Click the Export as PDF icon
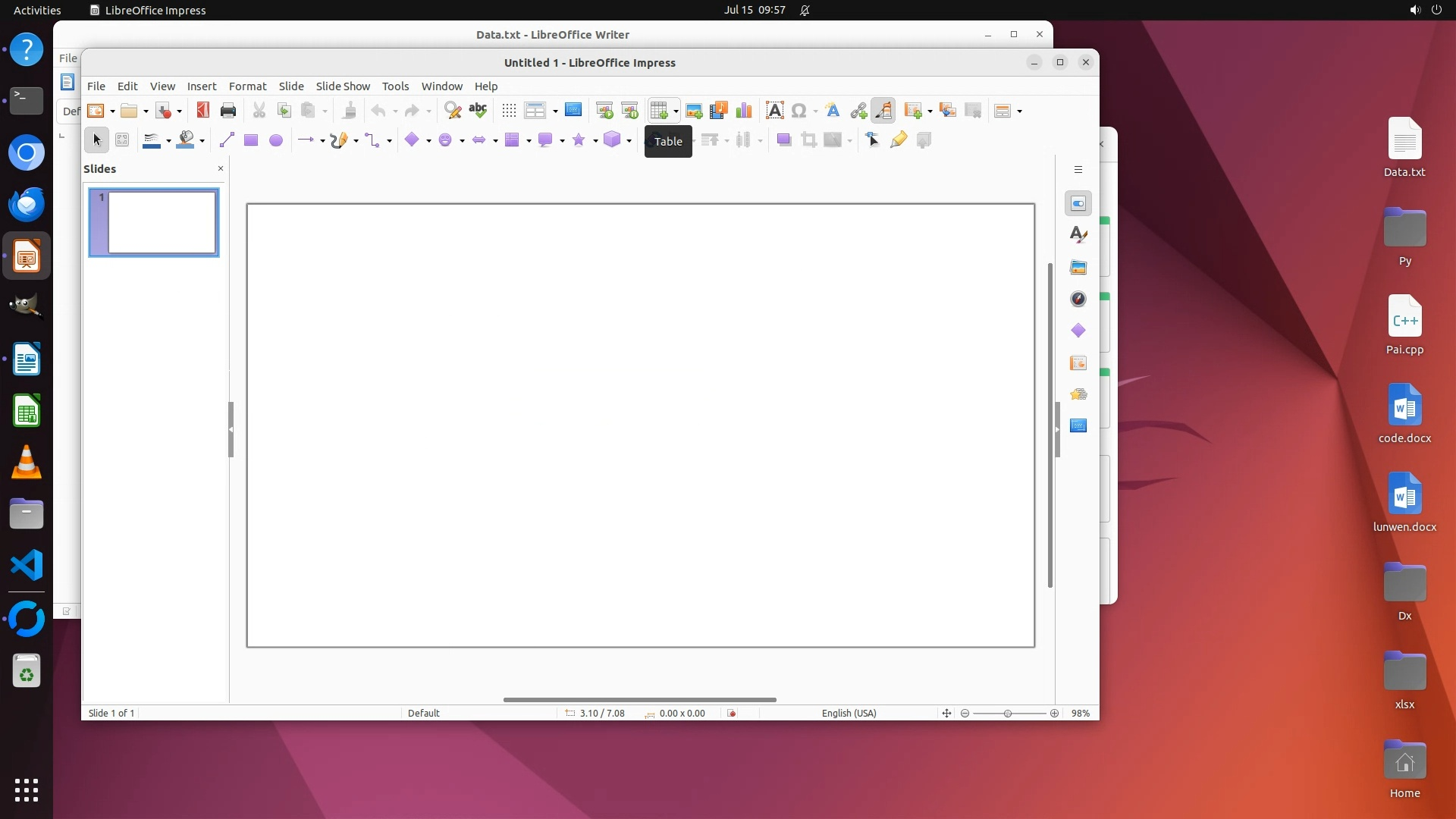 [x=202, y=111]
